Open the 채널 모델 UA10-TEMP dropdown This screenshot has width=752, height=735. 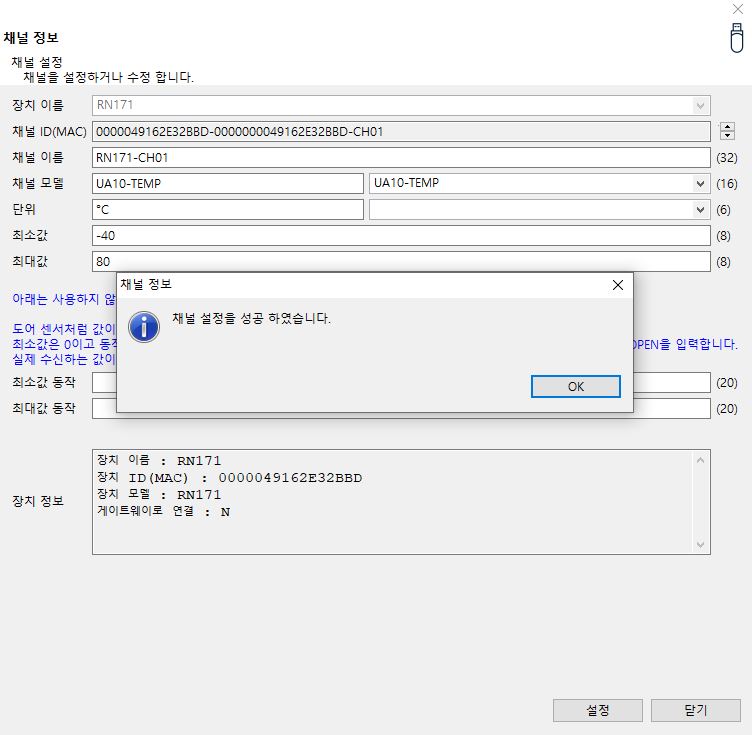click(700, 184)
